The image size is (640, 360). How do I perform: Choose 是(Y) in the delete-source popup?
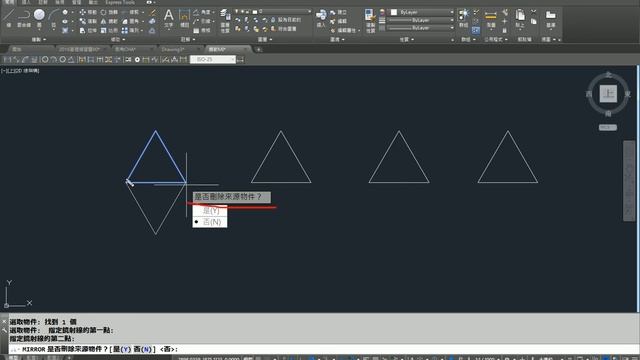coord(210,211)
